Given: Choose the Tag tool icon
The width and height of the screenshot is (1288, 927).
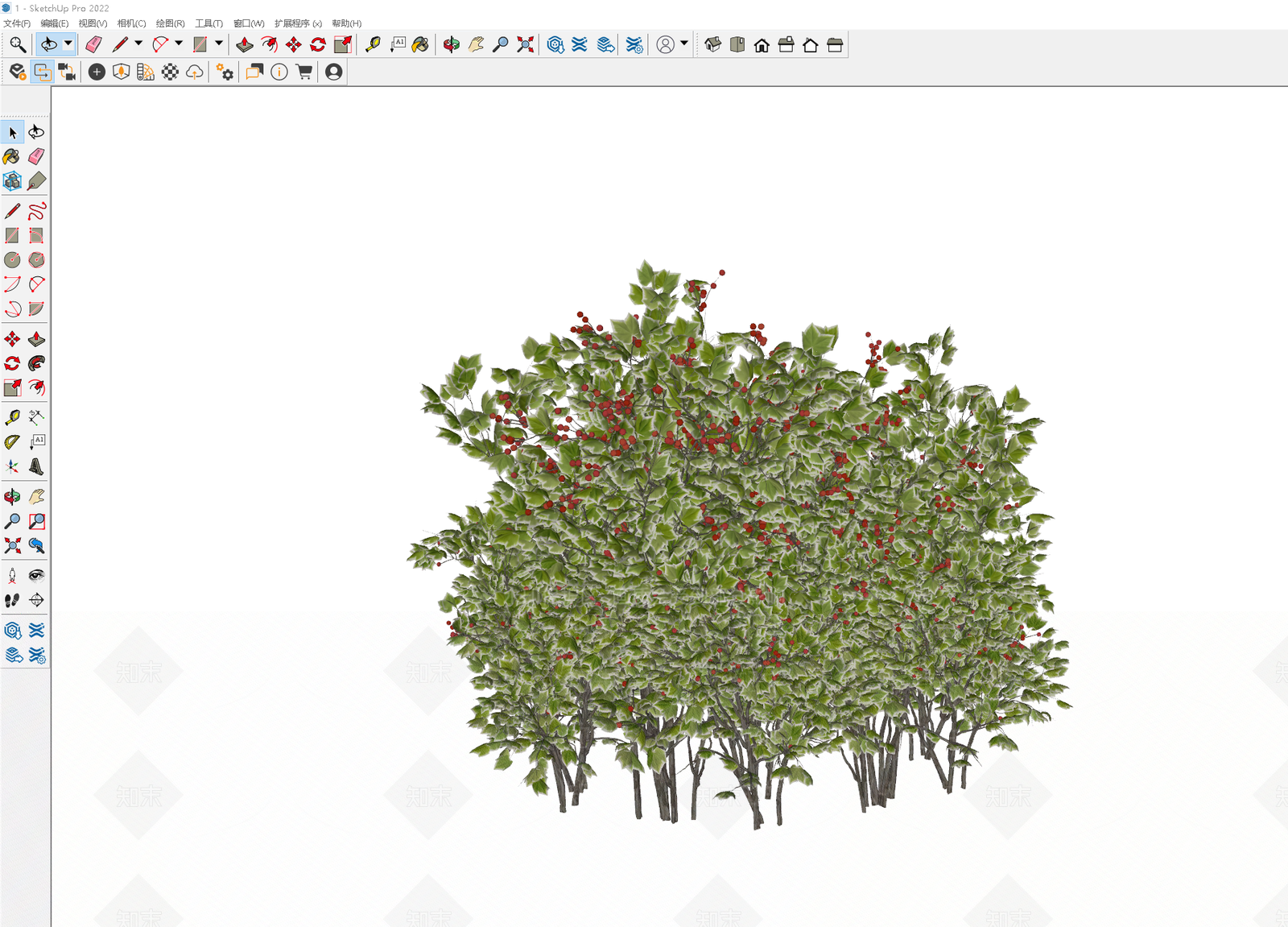Looking at the screenshot, I should pyautogui.click(x=37, y=181).
